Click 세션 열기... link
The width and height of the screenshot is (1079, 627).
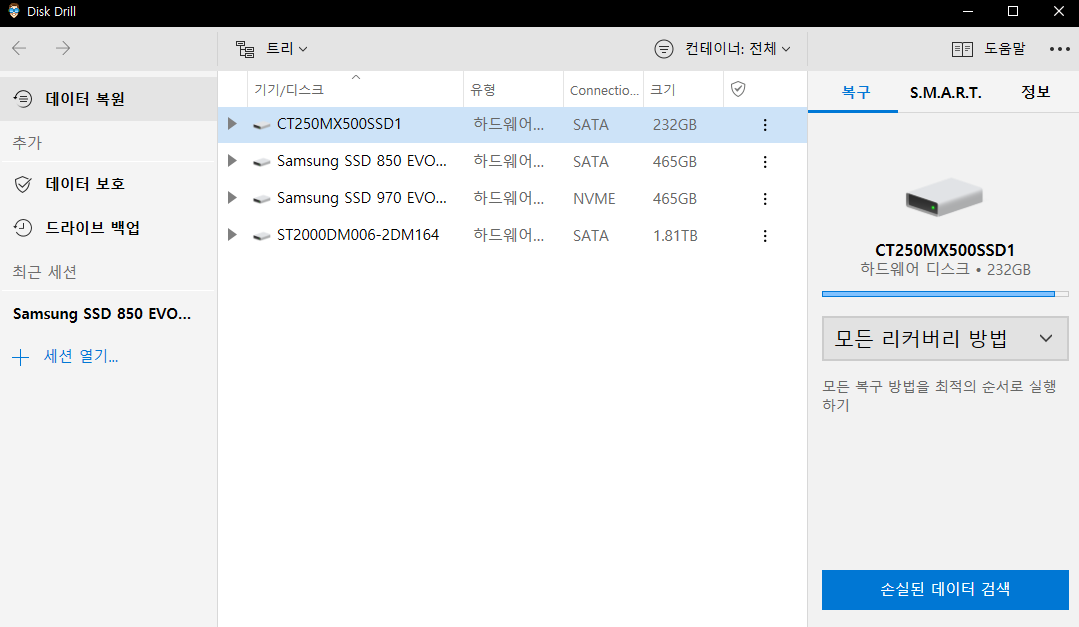tap(81, 357)
